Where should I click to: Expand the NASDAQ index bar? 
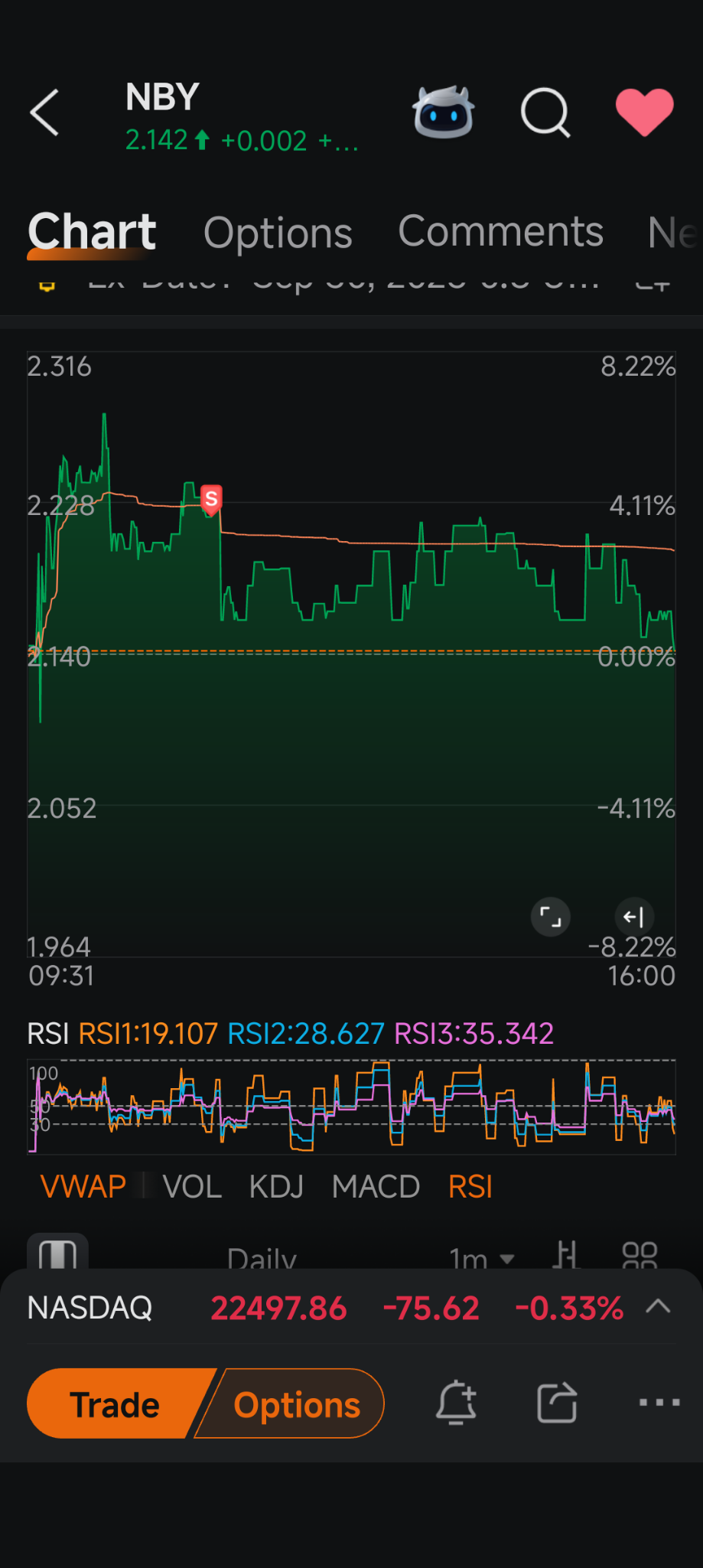point(658,1307)
